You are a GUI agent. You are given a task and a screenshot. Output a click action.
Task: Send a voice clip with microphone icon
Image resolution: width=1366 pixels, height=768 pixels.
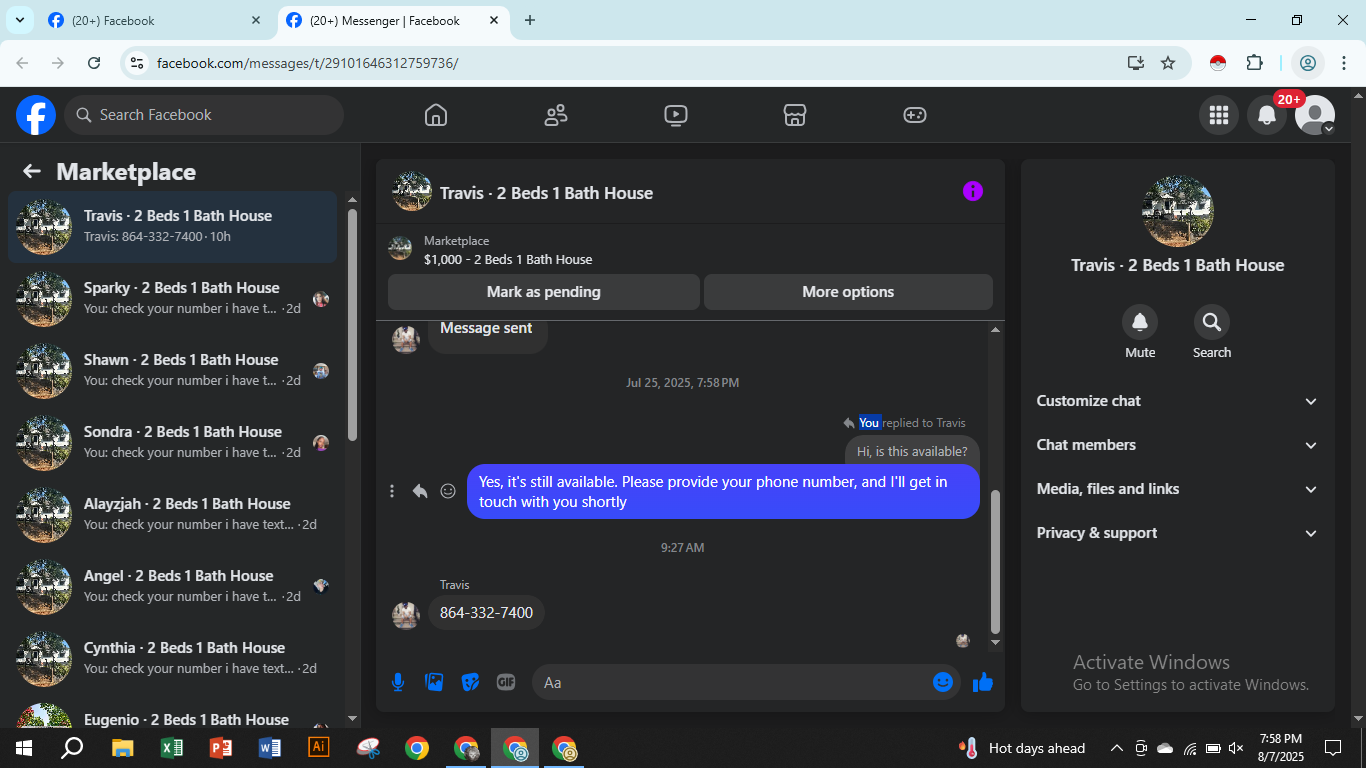coord(398,682)
